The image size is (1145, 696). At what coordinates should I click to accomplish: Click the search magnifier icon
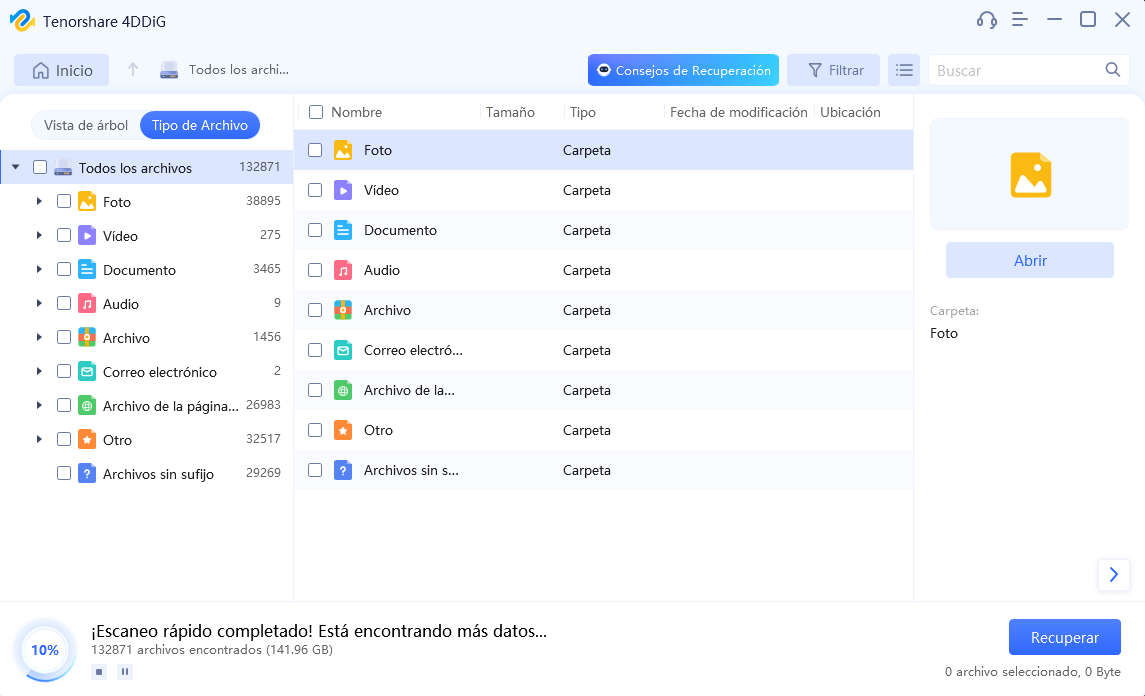(1112, 69)
